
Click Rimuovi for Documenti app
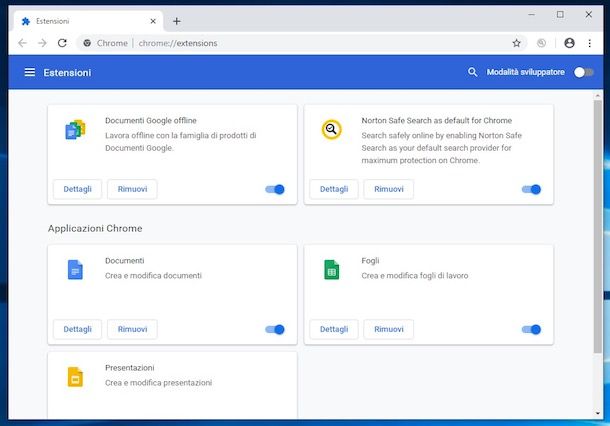coord(132,329)
